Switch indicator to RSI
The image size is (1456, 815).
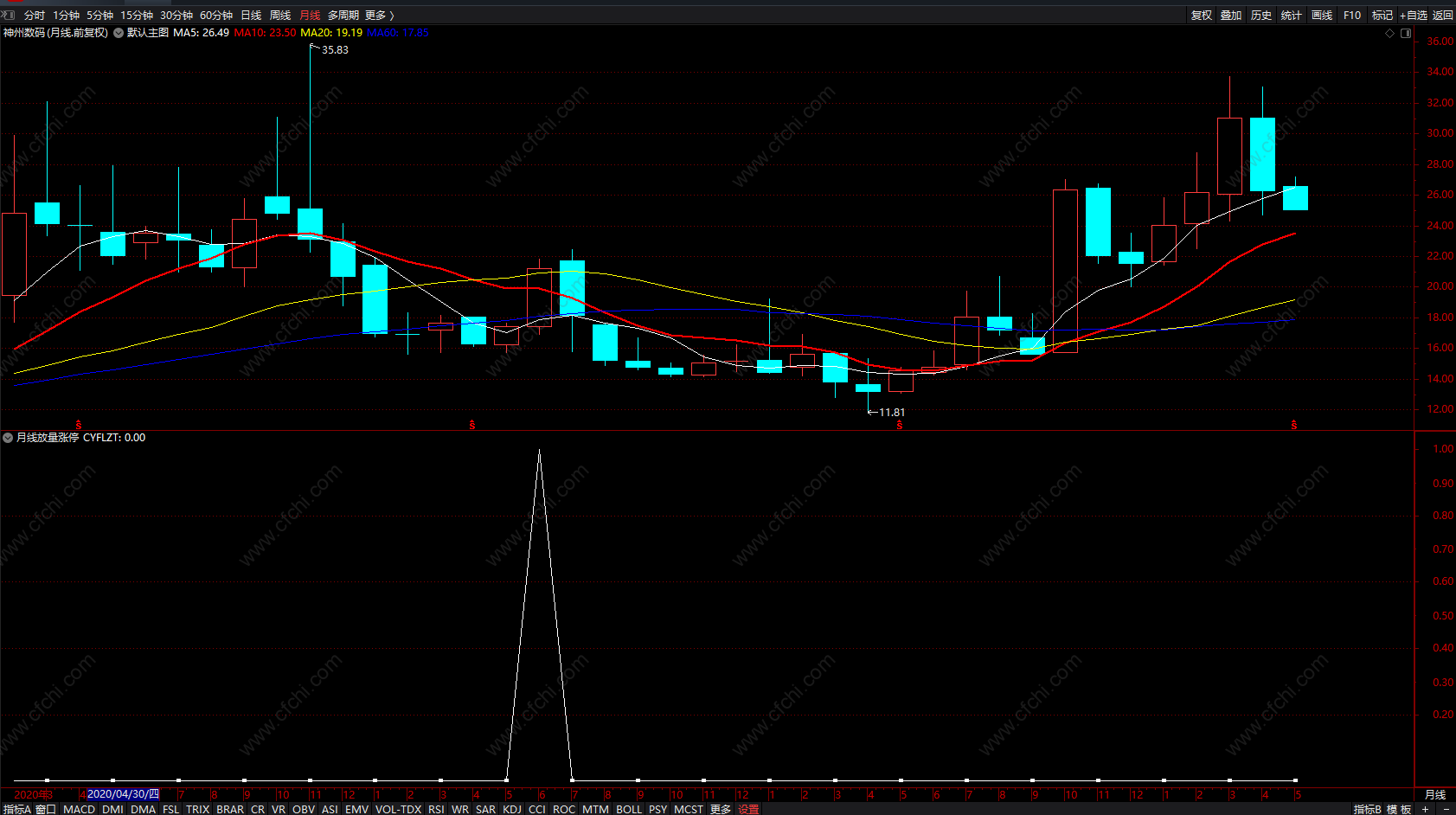click(x=436, y=809)
